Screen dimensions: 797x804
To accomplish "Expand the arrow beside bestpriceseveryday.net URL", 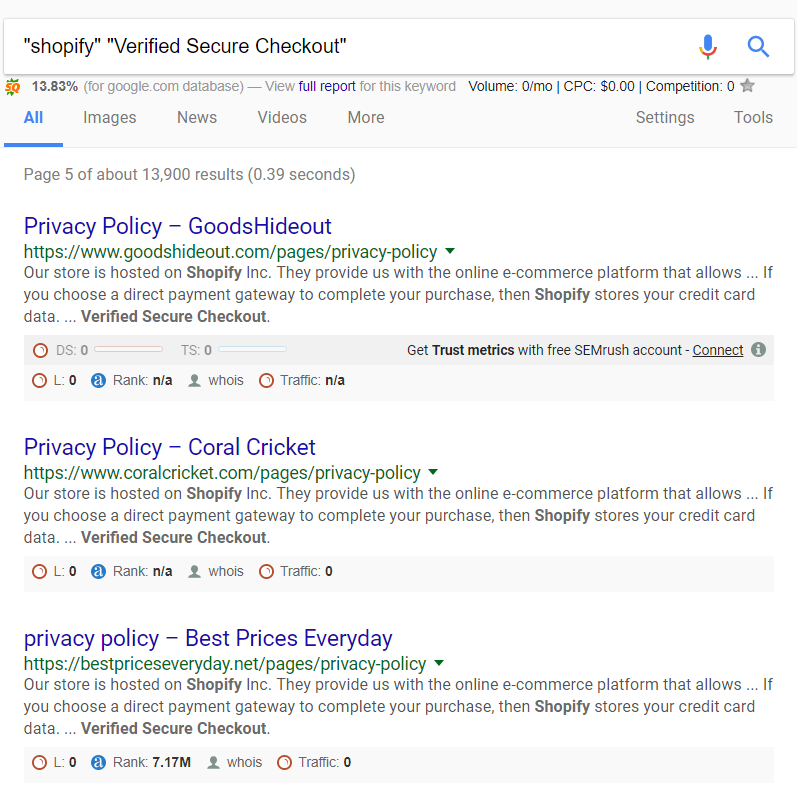I will tap(439, 662).
